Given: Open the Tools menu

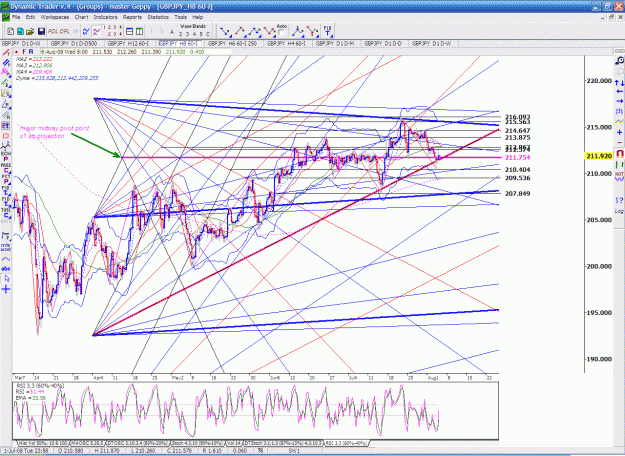Looking at the screenshot, I should (x=180, y=17).
